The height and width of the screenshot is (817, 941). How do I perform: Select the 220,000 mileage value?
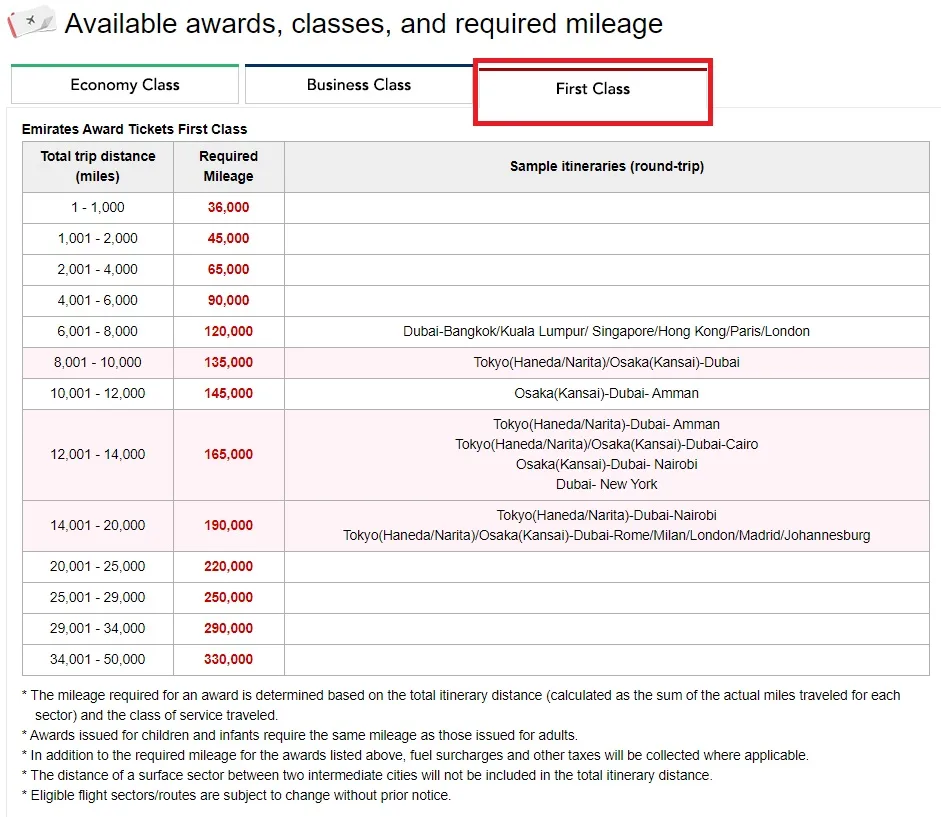pyautogui.click(x=229, y=567)
